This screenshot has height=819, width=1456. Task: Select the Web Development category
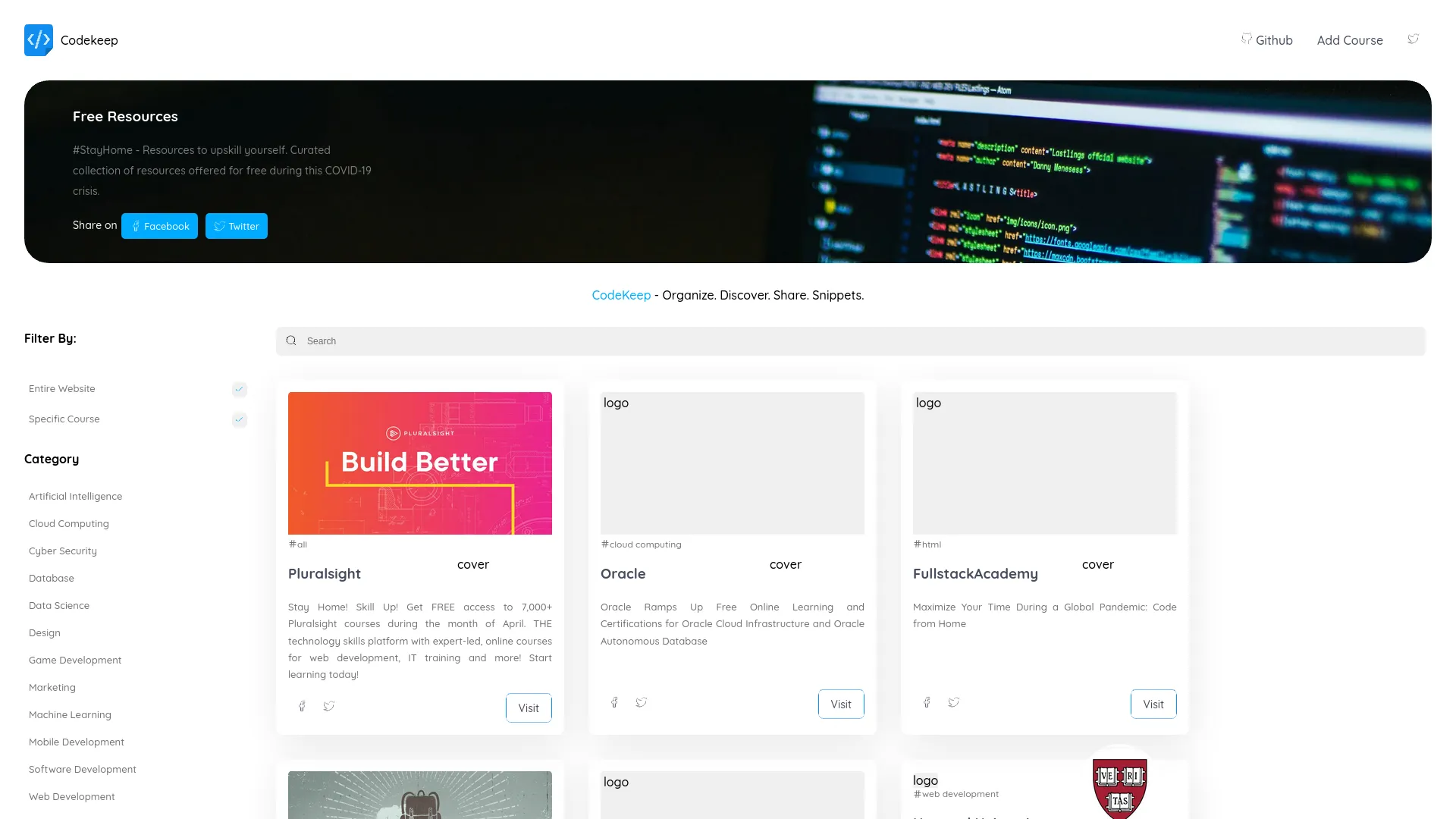tap(72, 796)
